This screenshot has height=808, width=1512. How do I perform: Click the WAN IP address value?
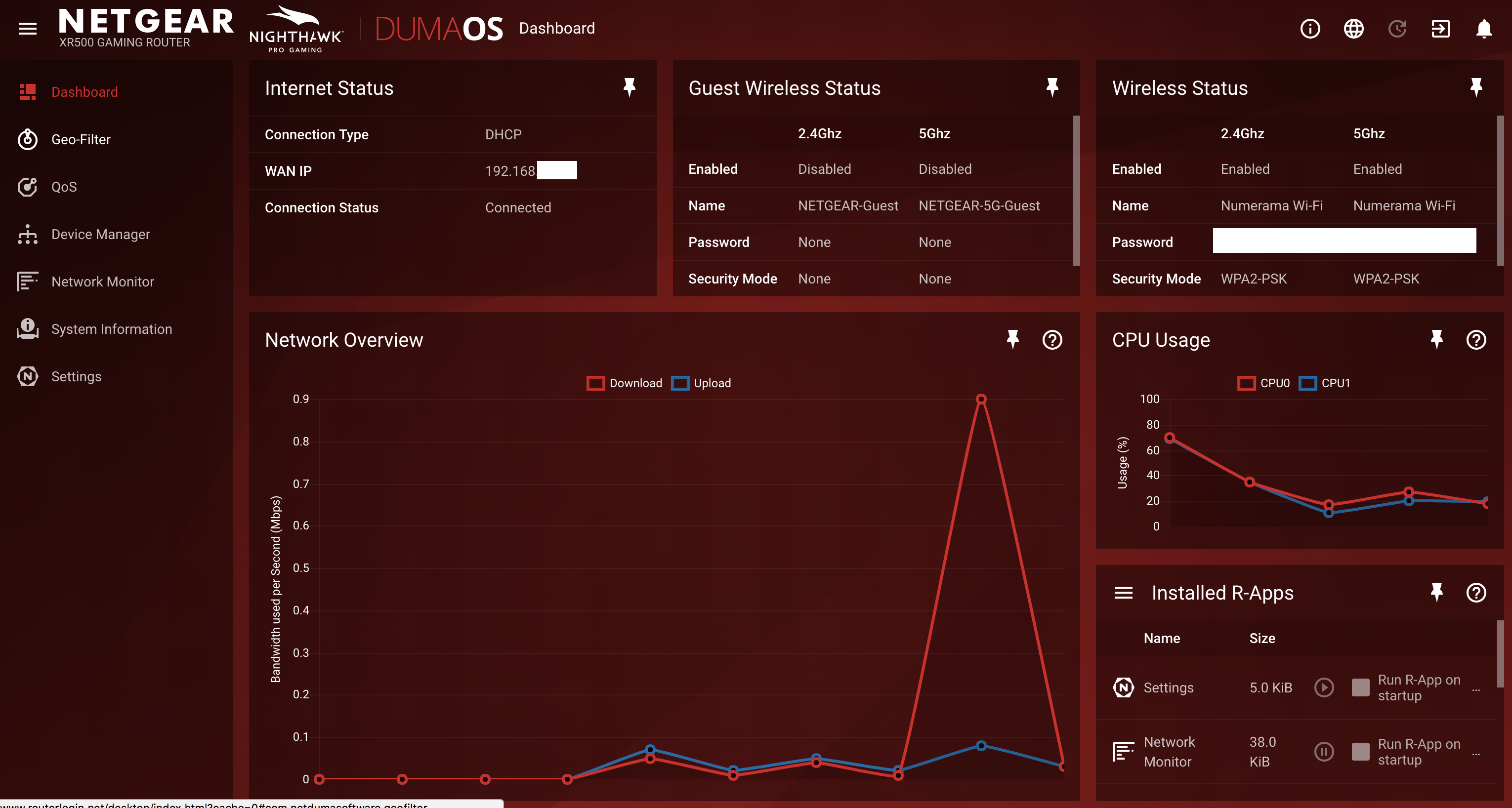531,171
